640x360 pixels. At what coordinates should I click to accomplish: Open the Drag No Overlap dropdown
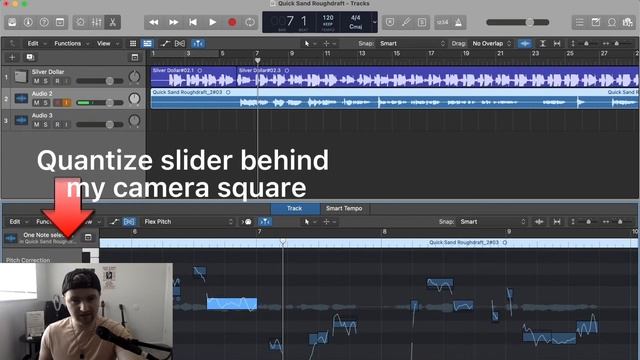(491, 43)
